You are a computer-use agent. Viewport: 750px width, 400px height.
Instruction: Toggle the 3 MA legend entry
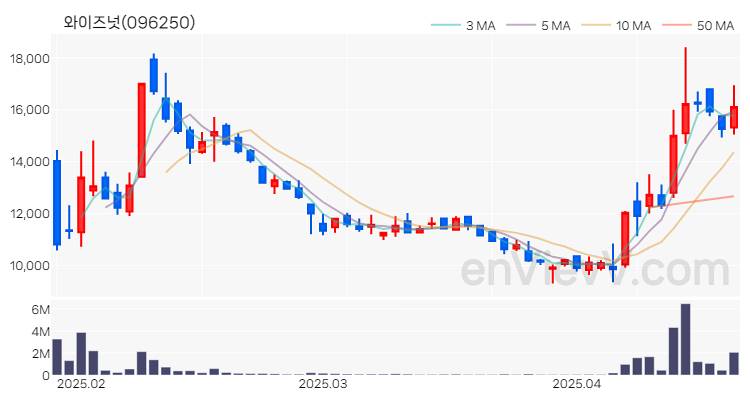coord(463,25)
